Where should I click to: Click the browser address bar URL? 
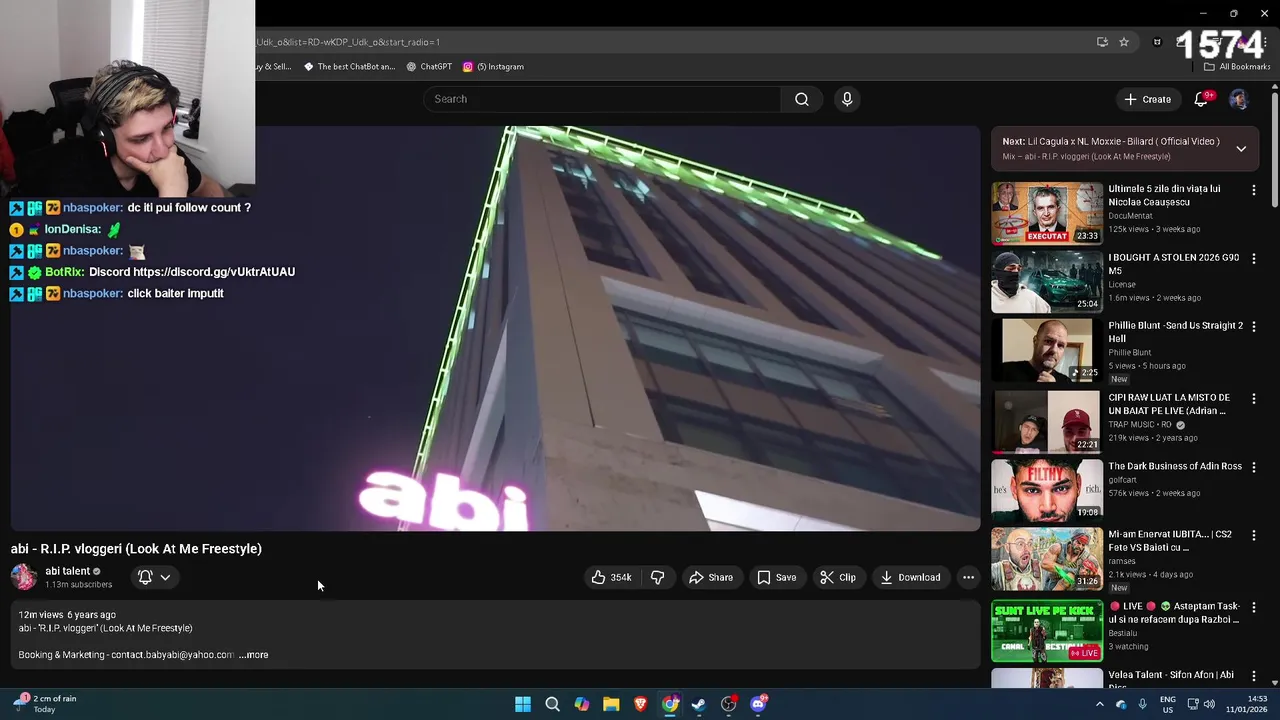348,42
